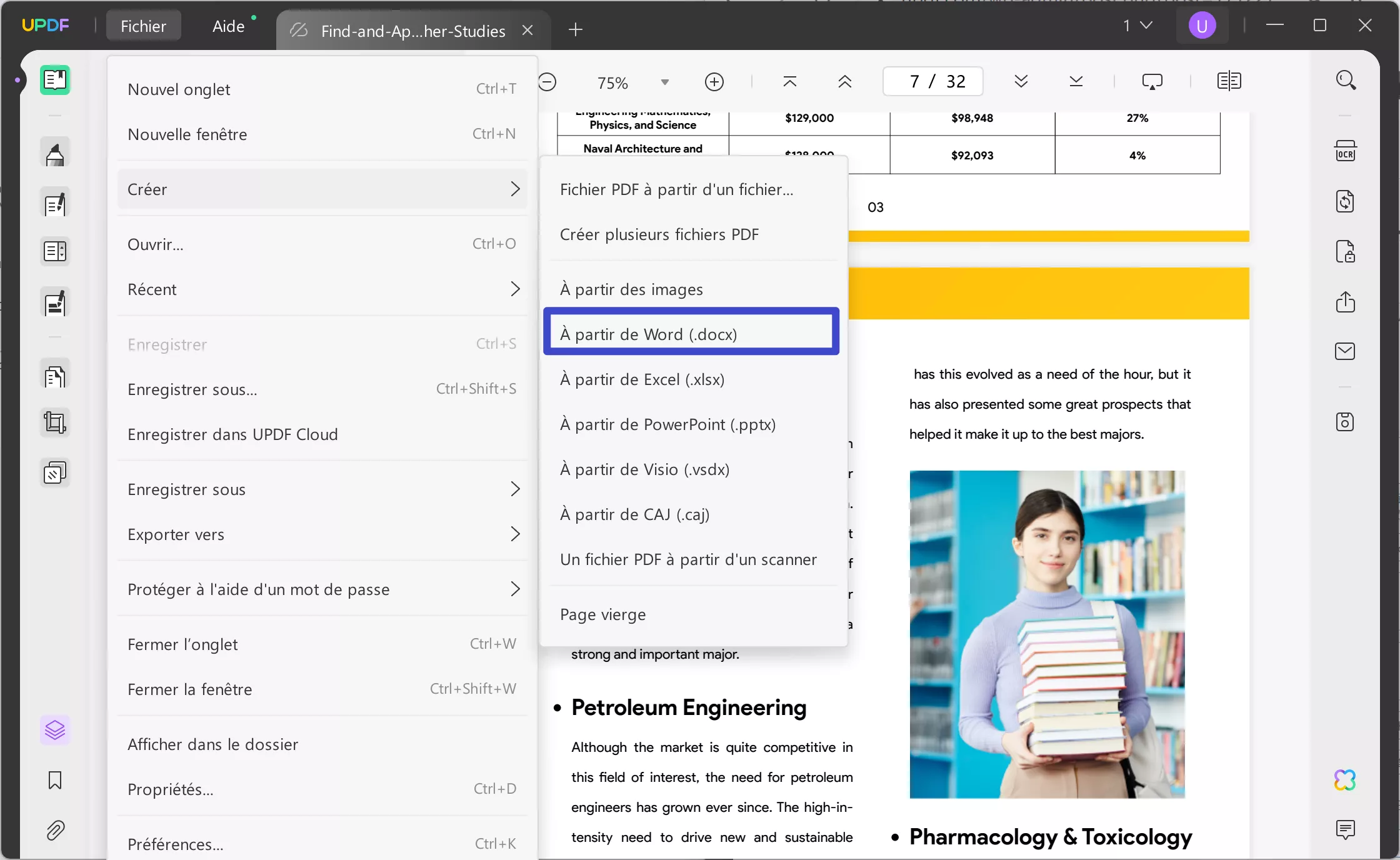Click the Crop pages tool in sidebar
This screenshot has width=1400, height=860.
[55, 422]
